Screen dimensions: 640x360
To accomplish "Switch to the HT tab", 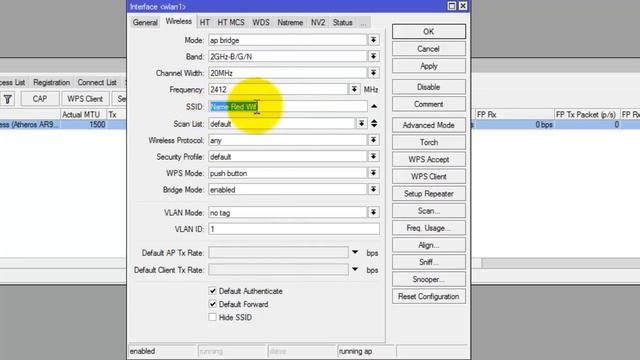I will point(204,22).
